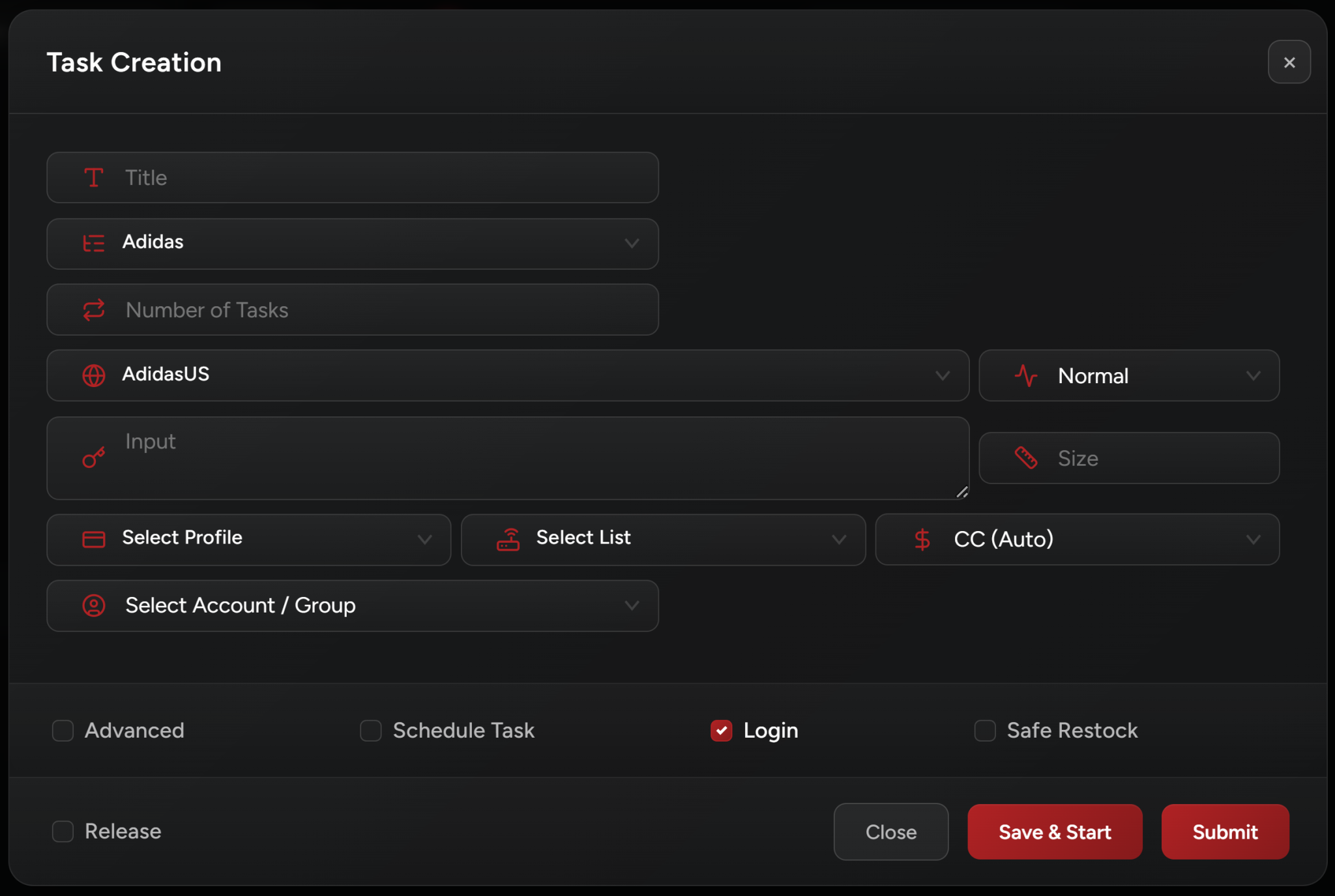Screen dimensions: 1335x896
Task: Click the repeat arrows icon for Number of Tasks
Action: 94,310
